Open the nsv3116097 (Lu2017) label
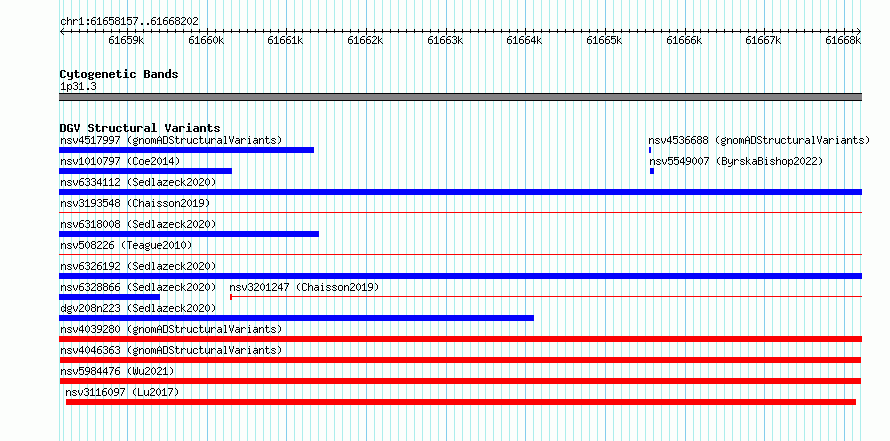This screenshot has width=890, height=441. [x=122, y=392]
